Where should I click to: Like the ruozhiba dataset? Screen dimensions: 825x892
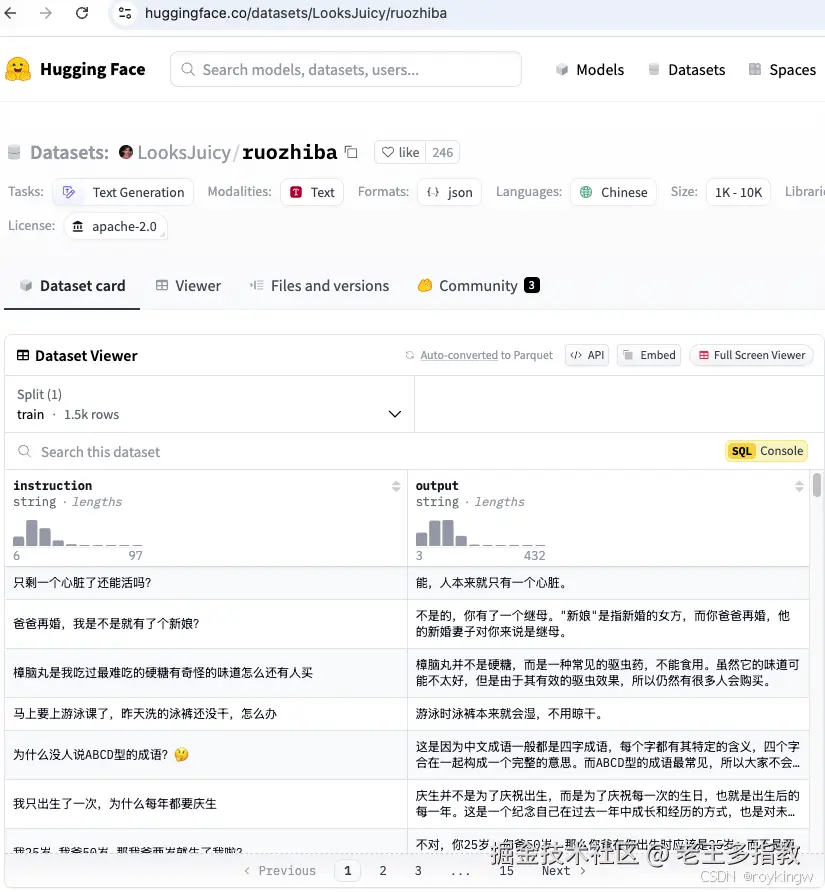[399, 151]
